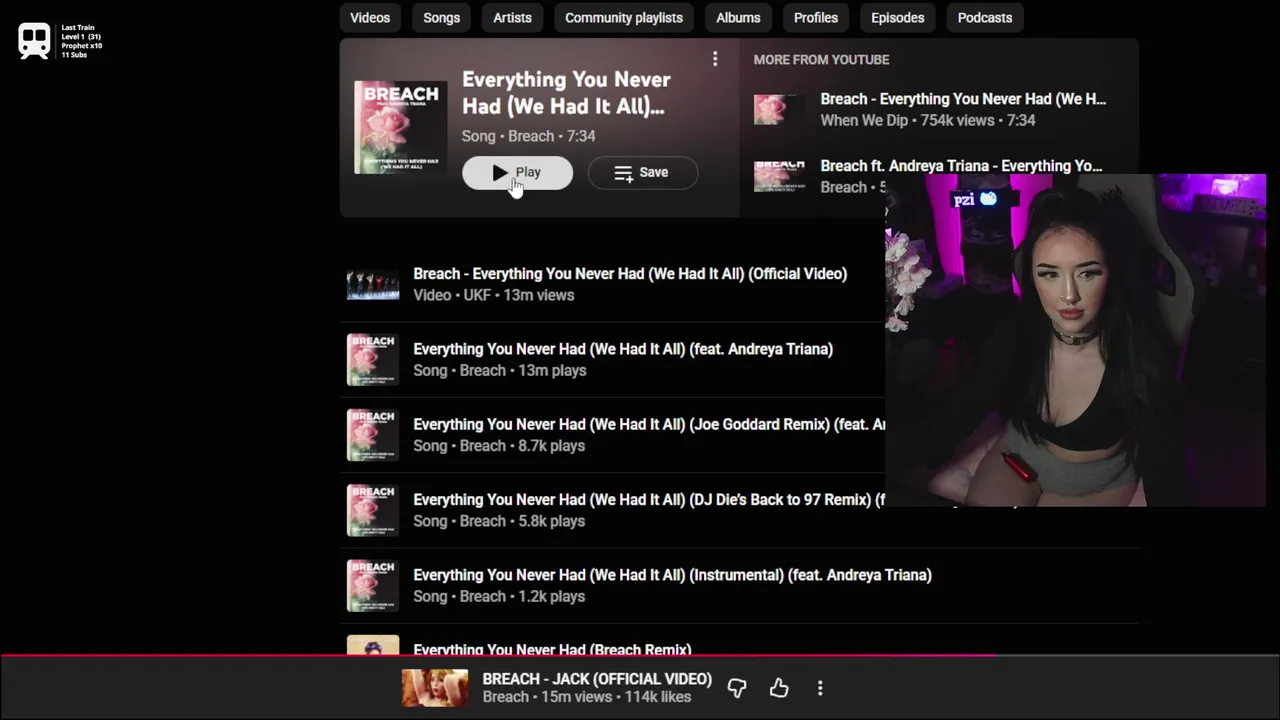Open 'Breach ft. Andreya Triana' YouTube video title
Screen dimensions: 1280x720
pyautogui.click(x=961, y=166)
